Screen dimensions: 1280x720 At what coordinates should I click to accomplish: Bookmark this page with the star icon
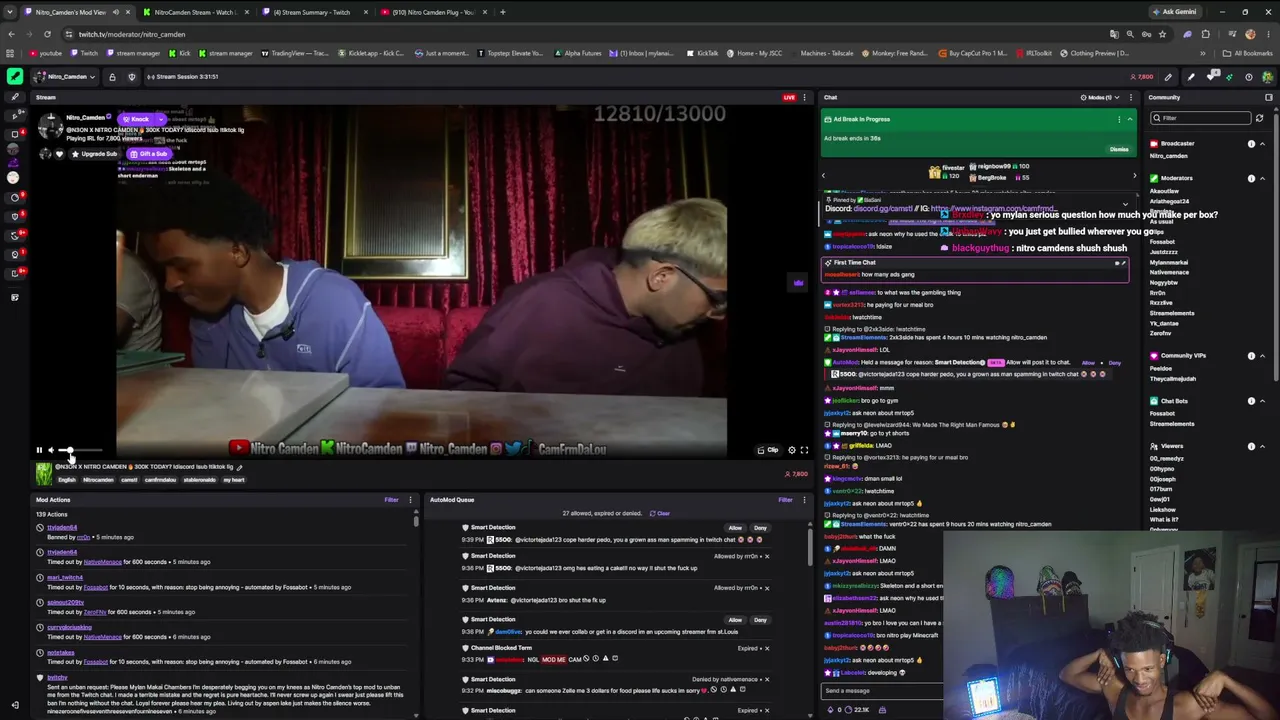pyautogui.click(x=1161, y=34)
